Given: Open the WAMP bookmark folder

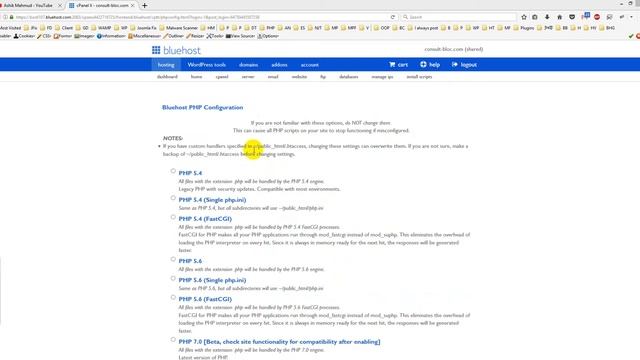Looking at the screenshot, I should pyautogui.click(x=101, y=28).
